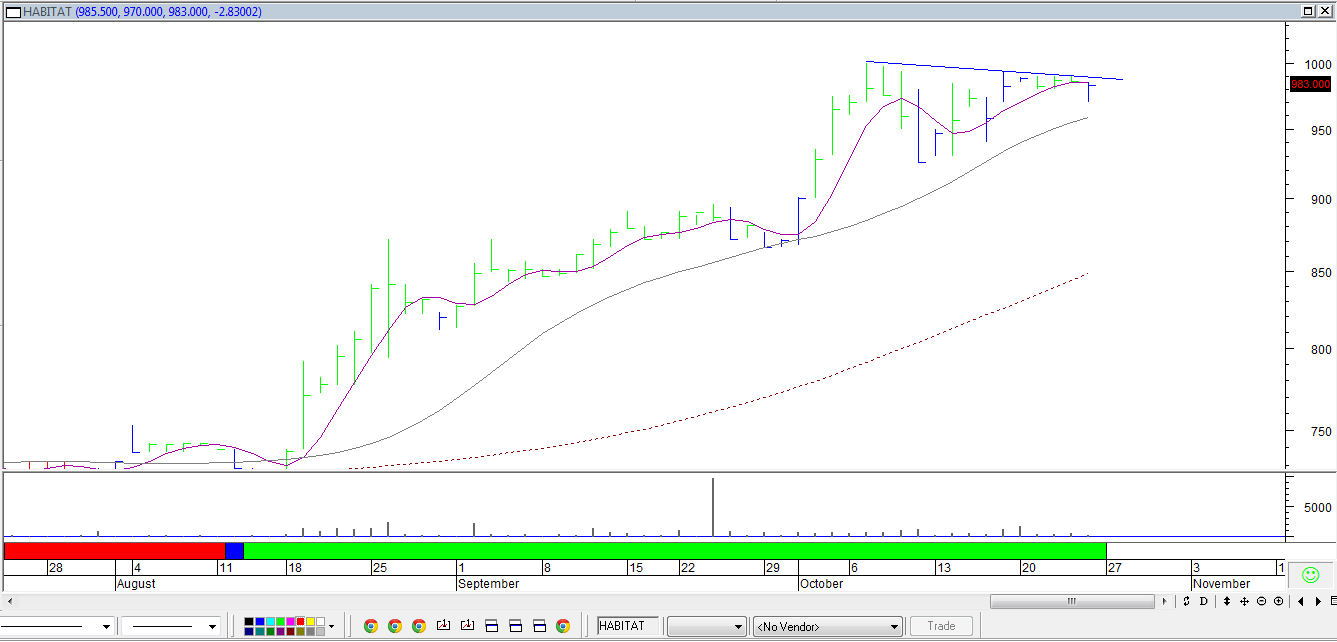Zoom in with the plus magnifier icon

click(1278, 601)
